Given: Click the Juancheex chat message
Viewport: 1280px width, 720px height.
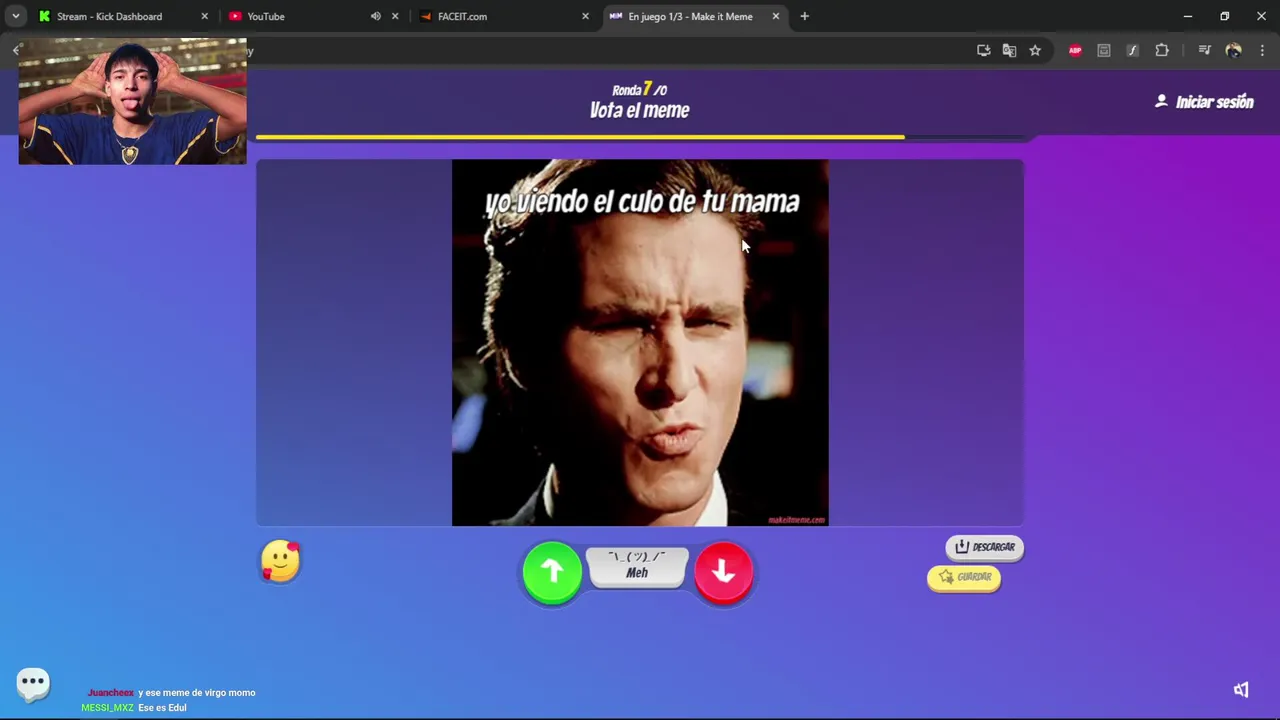Looking at the screenshot, I should pos(171,692).
